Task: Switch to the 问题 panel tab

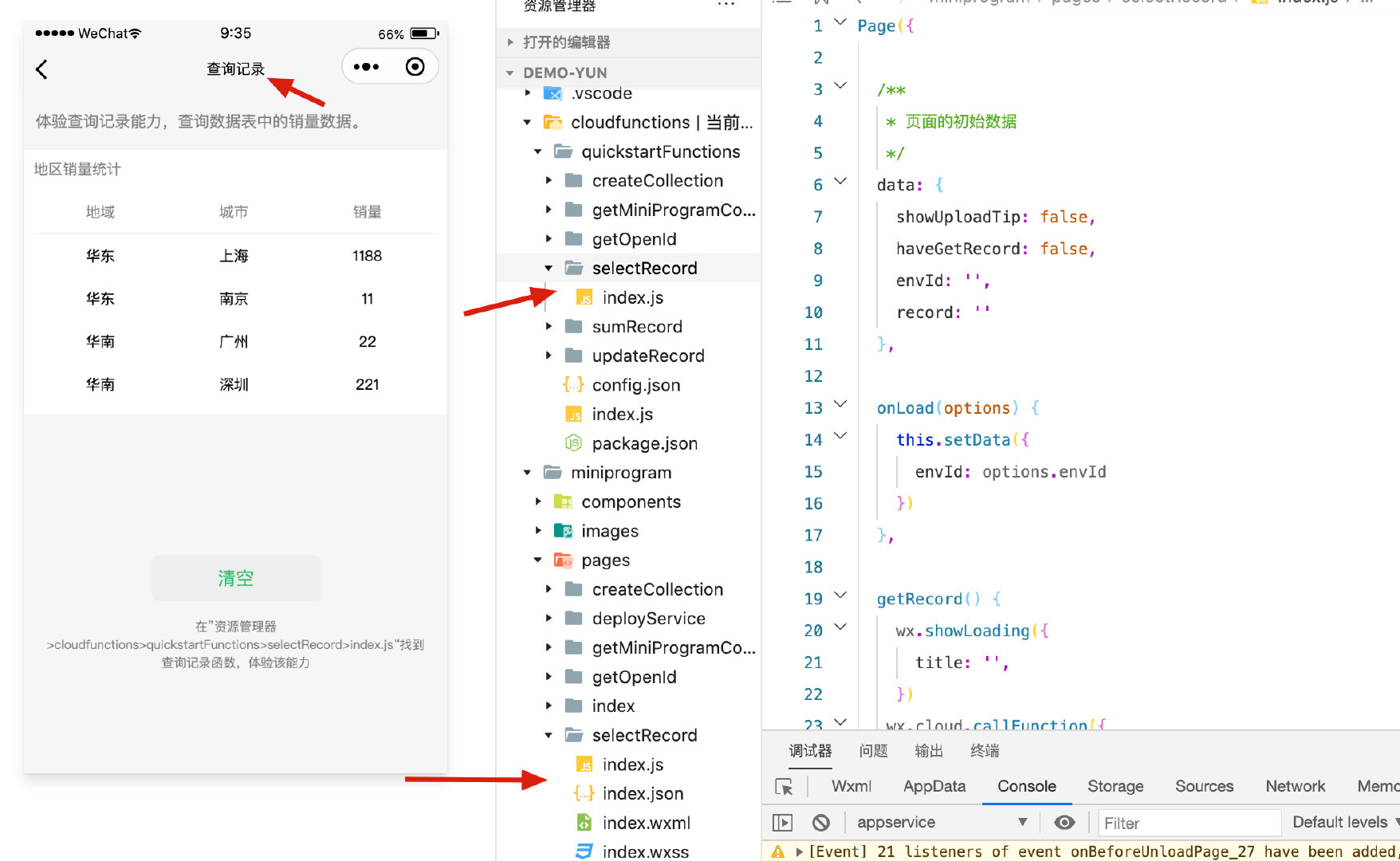Action: click(x=873, y=751)
